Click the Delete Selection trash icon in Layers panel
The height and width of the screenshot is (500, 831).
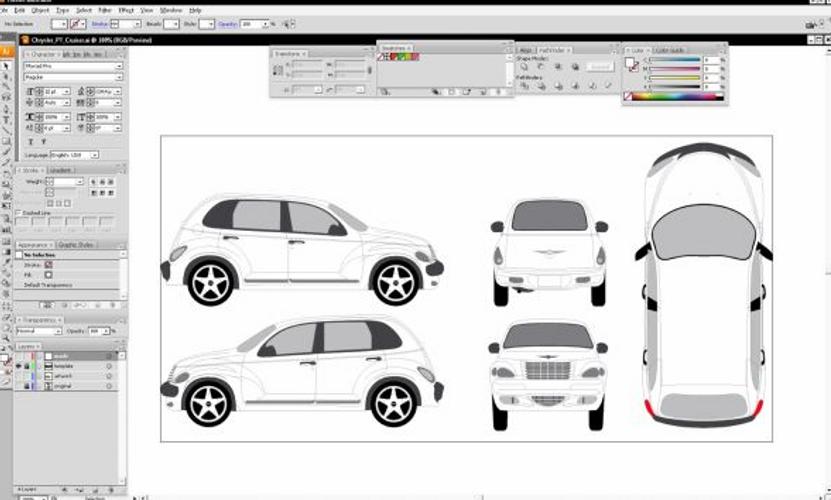(x=111, y=489)
